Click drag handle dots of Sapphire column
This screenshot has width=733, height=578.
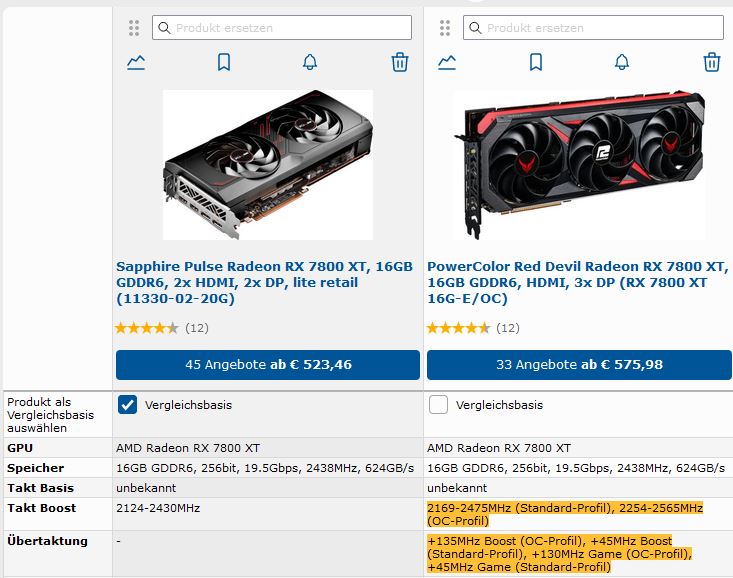click(x=134, y=28)
